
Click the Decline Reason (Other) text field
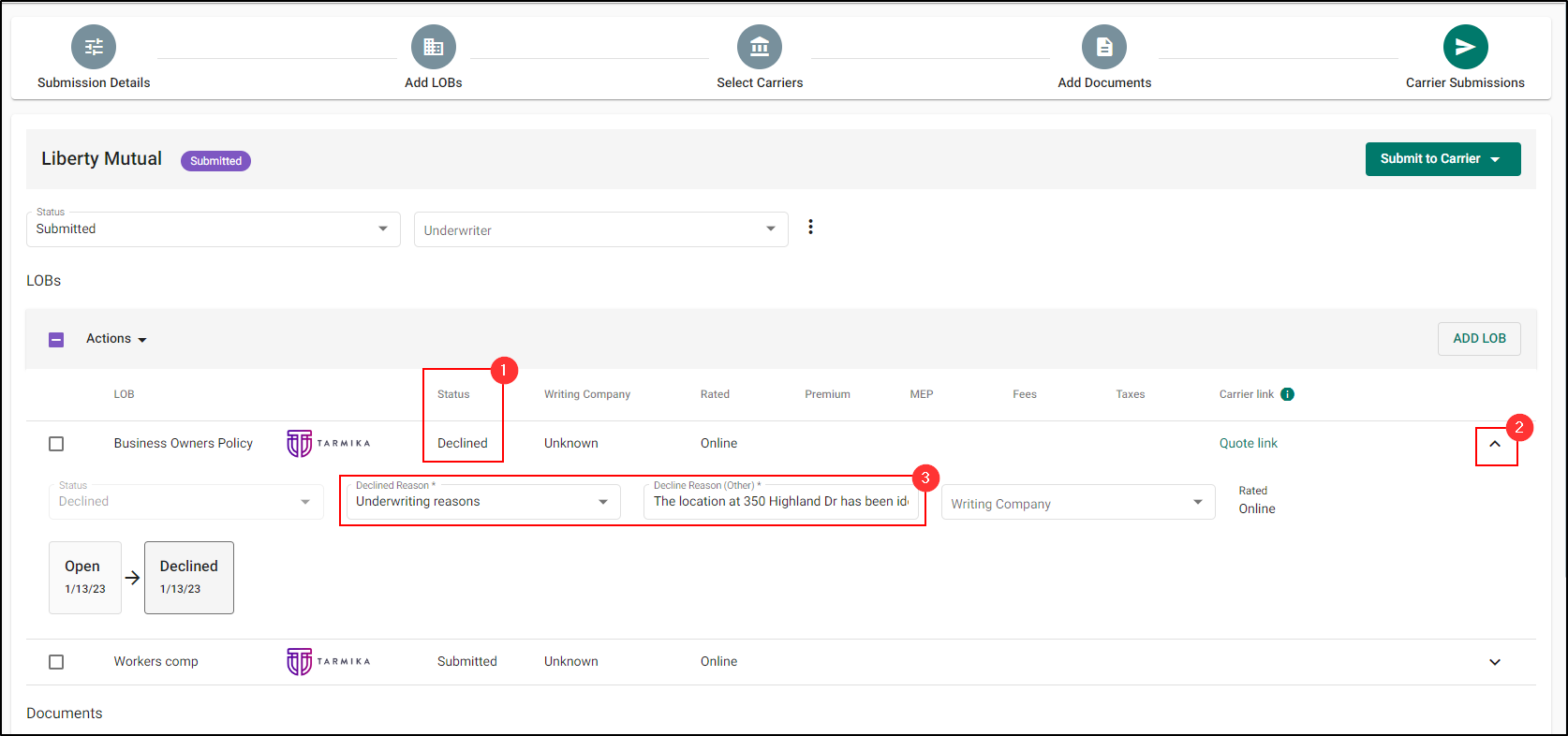(x=781, y=502)
